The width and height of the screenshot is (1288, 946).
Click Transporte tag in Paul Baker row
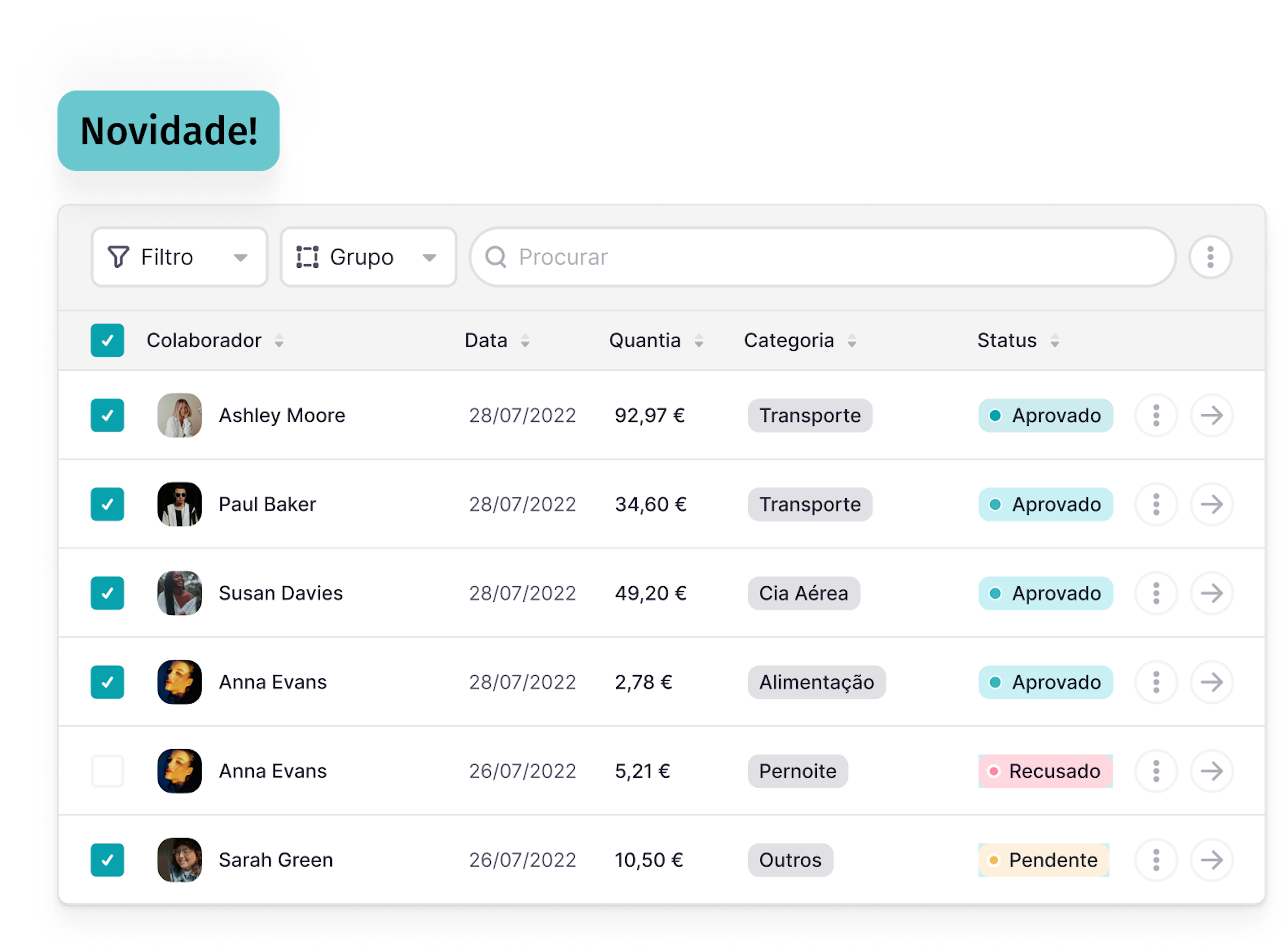pos(809,504)
